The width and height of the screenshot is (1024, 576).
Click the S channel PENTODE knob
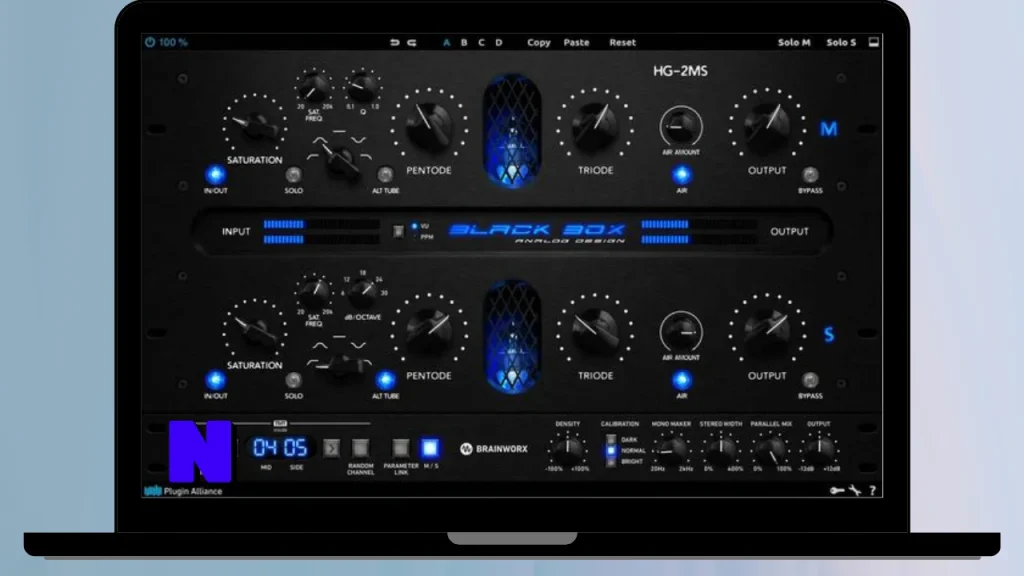(x=429, y=331)
